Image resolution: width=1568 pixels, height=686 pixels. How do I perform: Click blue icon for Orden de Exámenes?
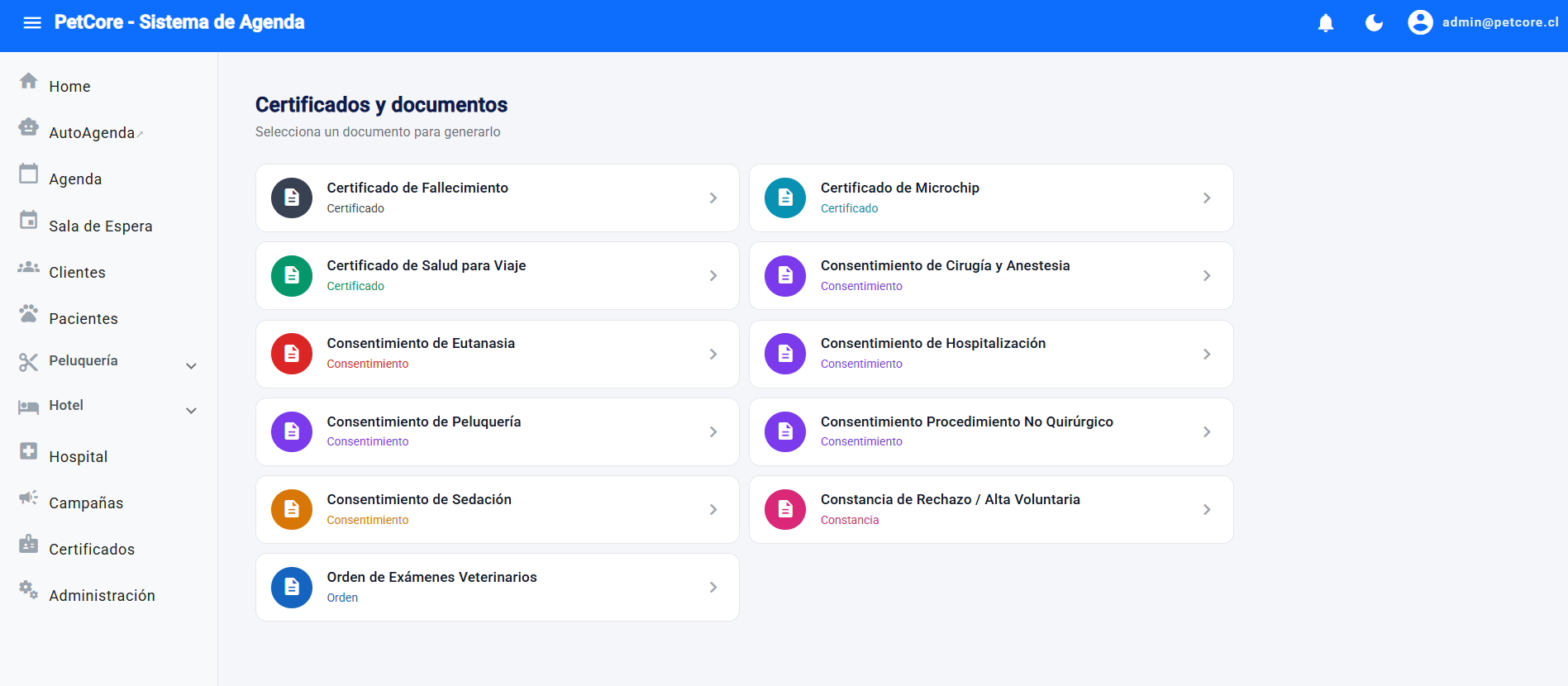point(292,587)
